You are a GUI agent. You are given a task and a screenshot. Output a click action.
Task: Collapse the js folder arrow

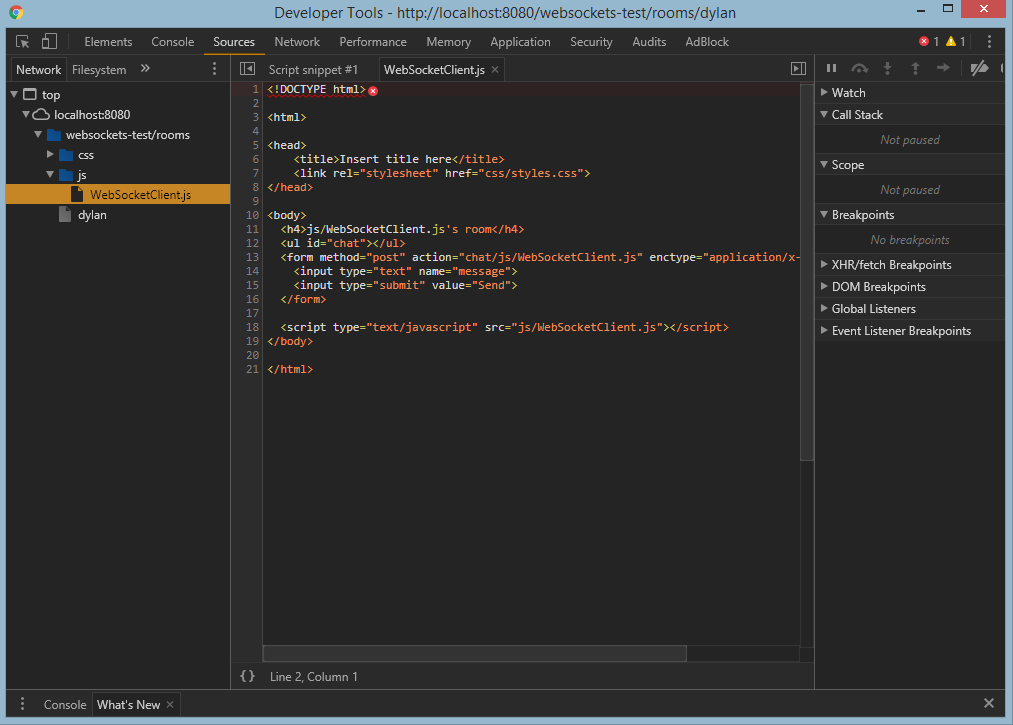click(x=50, y=174)
